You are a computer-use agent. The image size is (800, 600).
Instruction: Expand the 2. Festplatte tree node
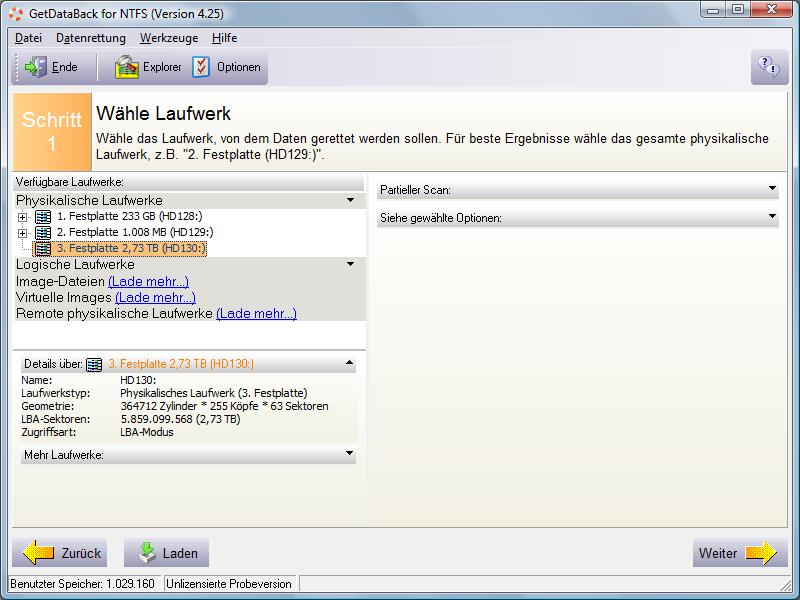click(x=22, y=233)
